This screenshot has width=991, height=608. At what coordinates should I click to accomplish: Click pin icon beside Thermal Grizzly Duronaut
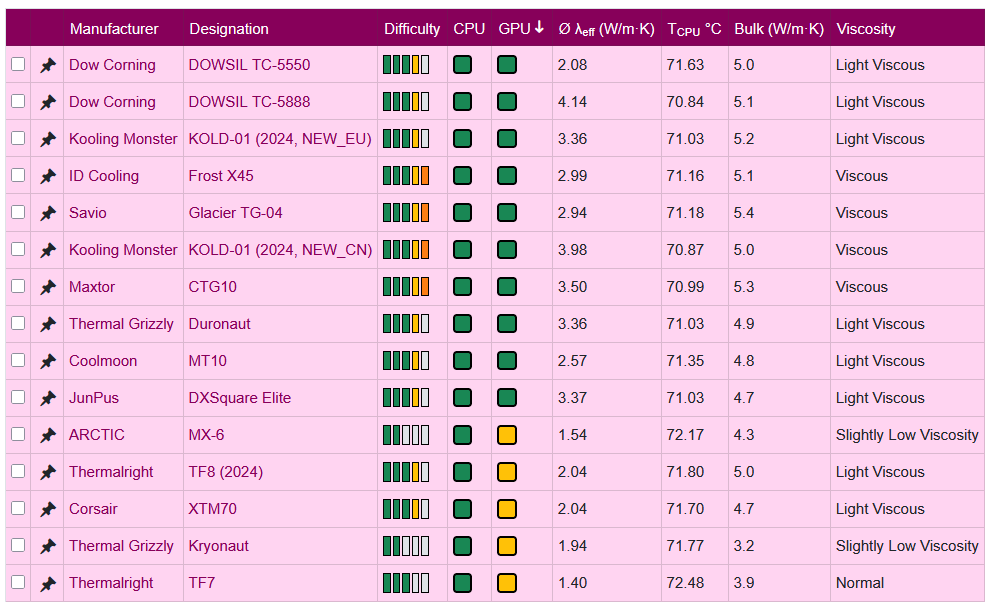[47, 324]
